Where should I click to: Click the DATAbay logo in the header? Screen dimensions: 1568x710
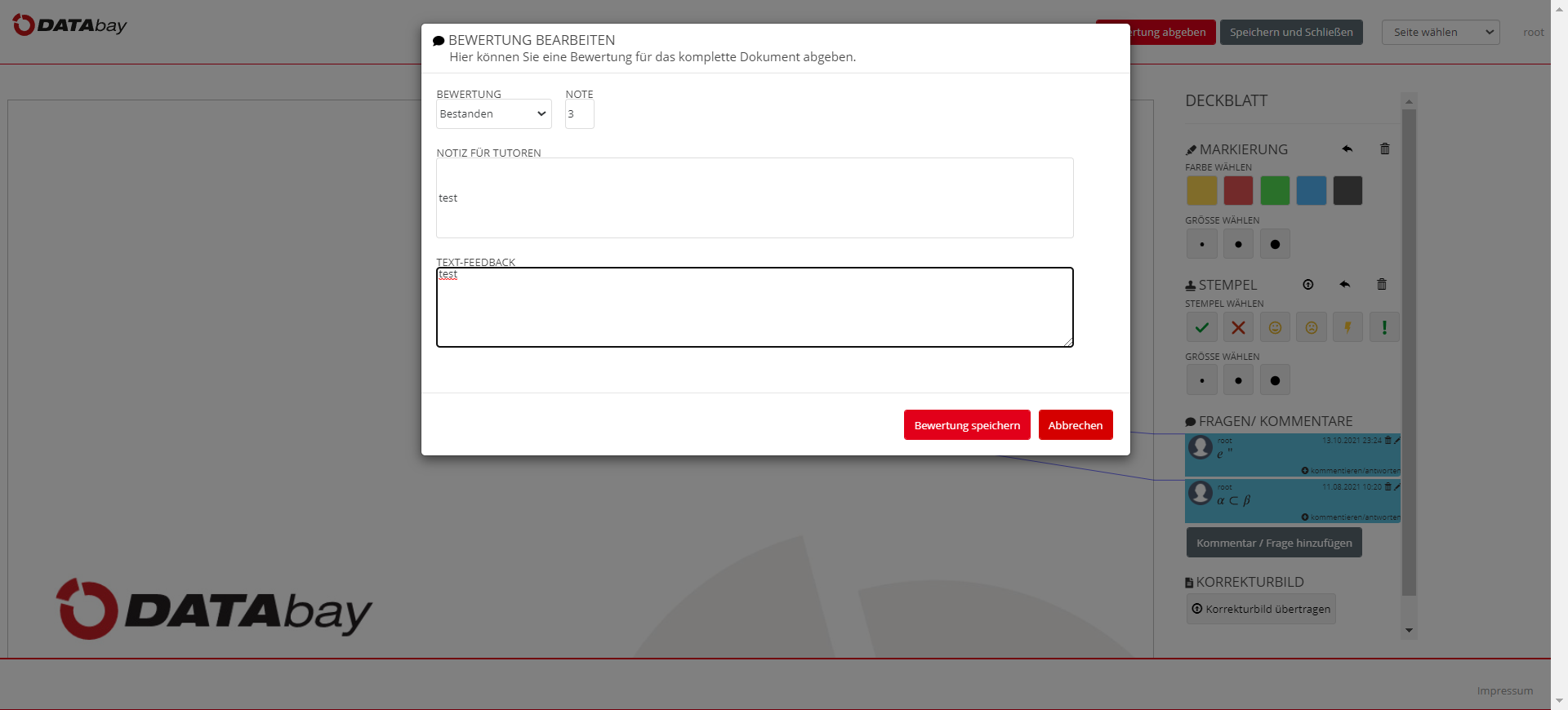(70, 25)
